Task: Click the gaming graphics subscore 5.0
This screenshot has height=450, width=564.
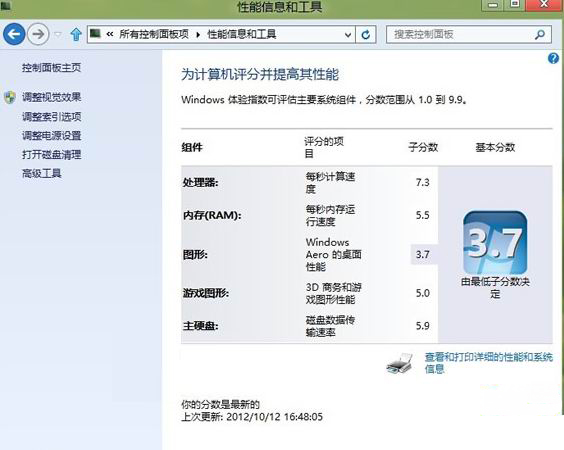Action: [x=423, y=293]
